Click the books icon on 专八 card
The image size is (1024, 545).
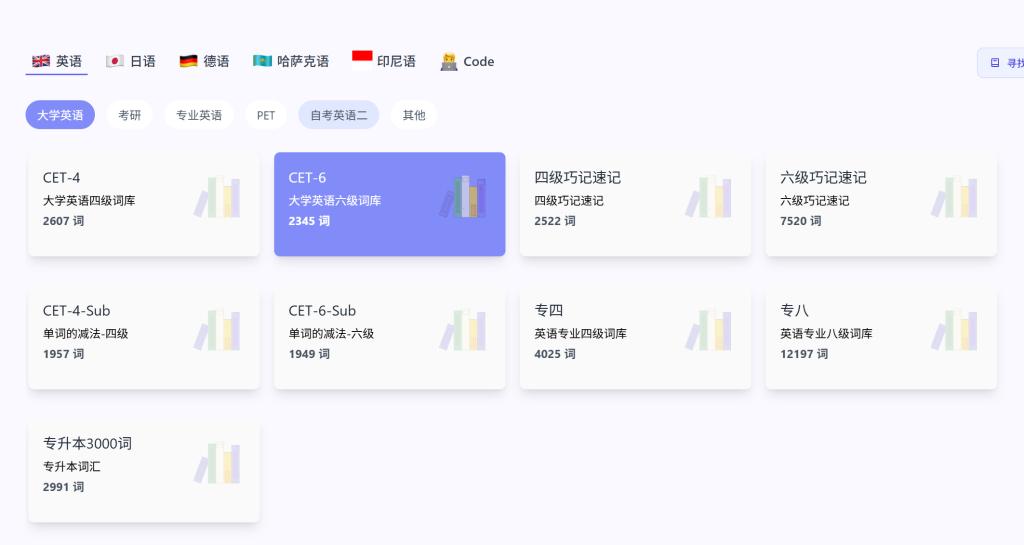pyautogui.click(x=954, y=330)
